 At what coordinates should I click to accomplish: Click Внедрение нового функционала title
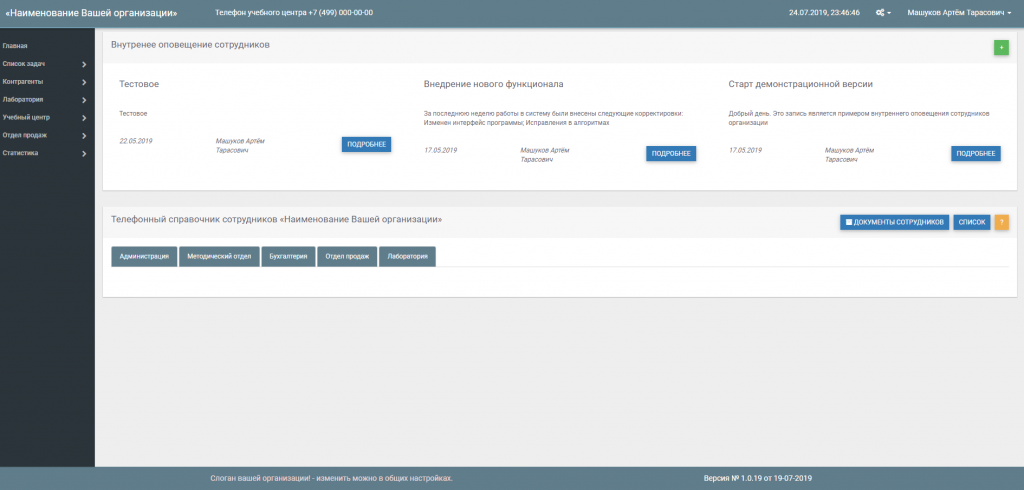494,84
